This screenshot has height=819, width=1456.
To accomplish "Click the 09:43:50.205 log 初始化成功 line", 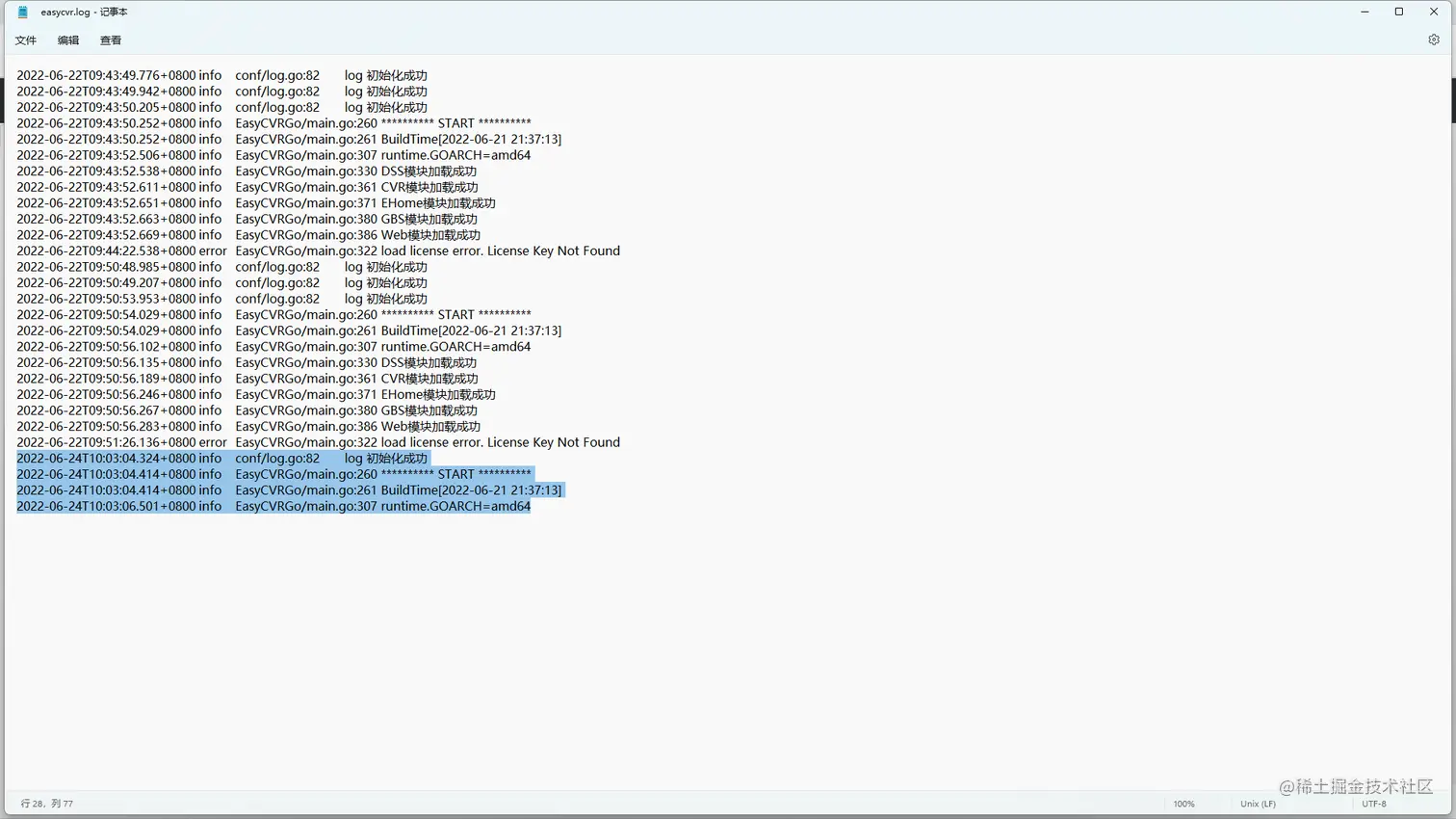I will 221,107.
